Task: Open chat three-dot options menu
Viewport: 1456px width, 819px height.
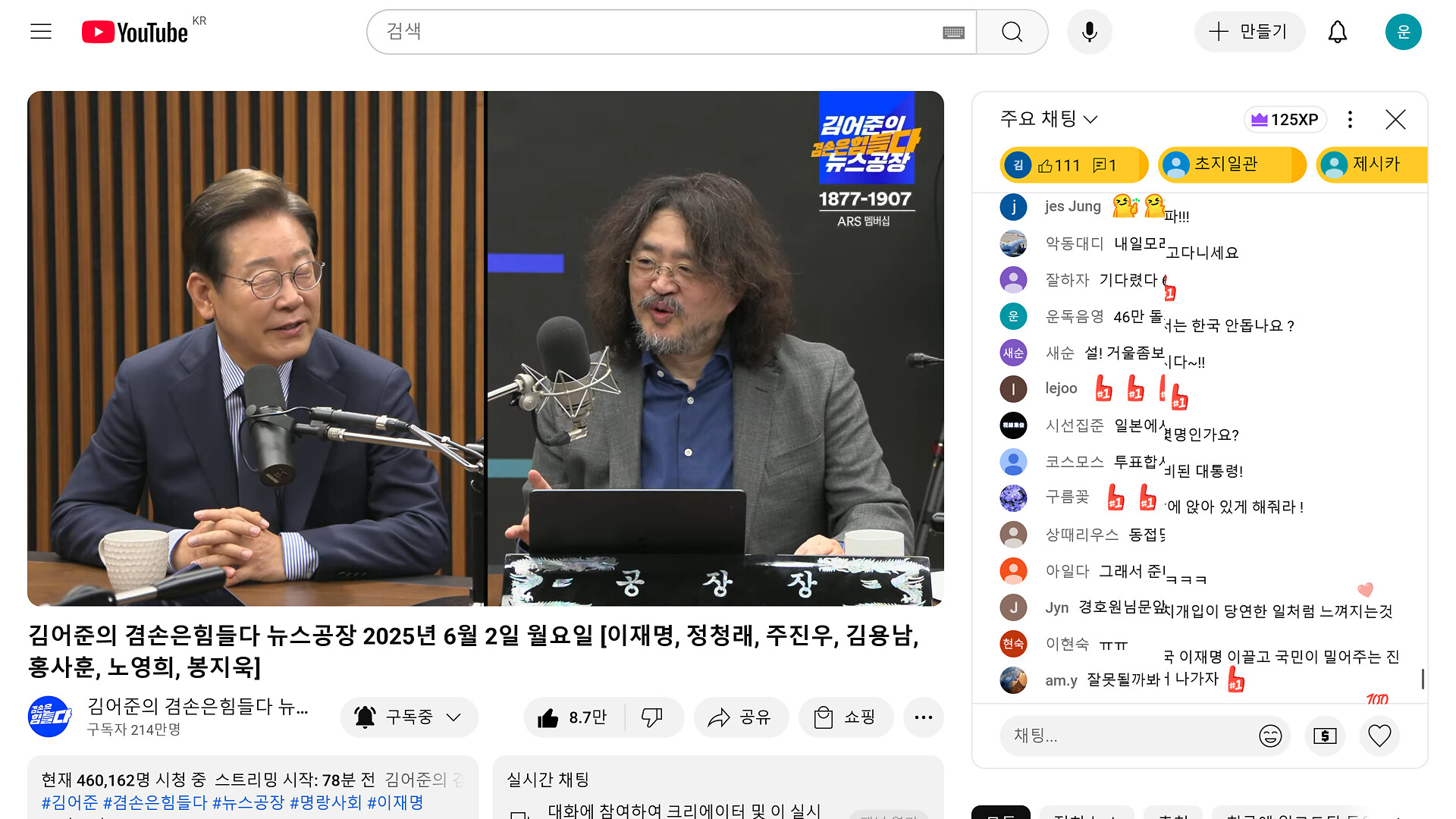Action: (x=1350, y=119)
